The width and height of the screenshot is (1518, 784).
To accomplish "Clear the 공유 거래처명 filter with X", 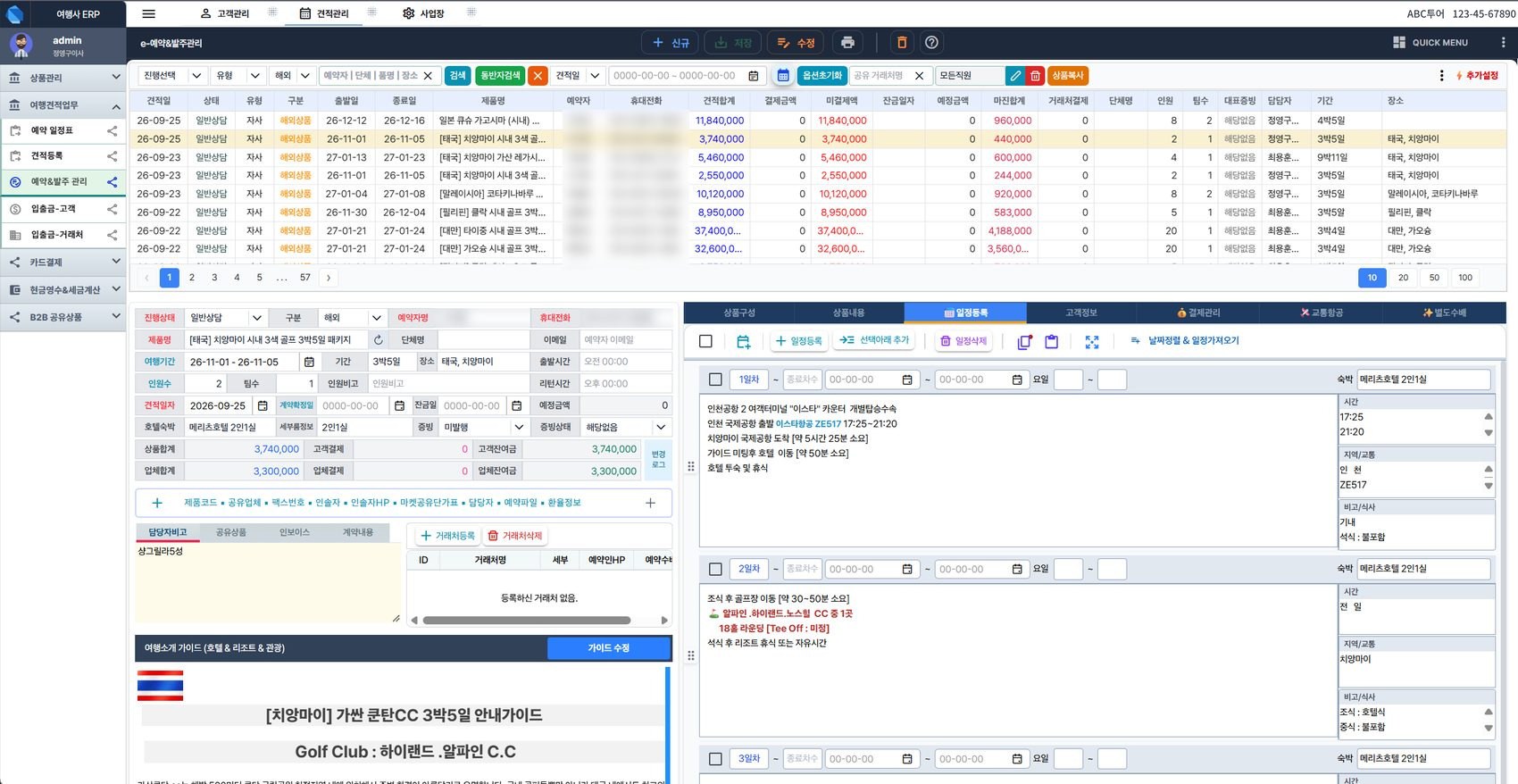I will [x=920, y=76].
